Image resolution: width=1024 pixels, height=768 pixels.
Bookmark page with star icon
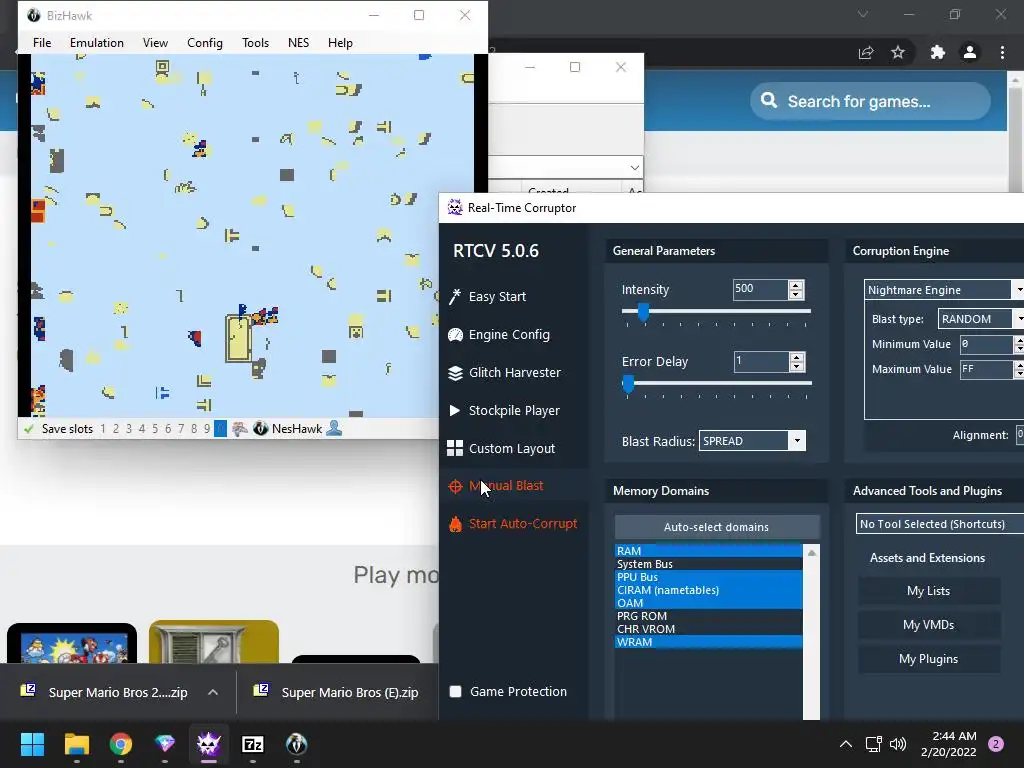pos(898,52)
